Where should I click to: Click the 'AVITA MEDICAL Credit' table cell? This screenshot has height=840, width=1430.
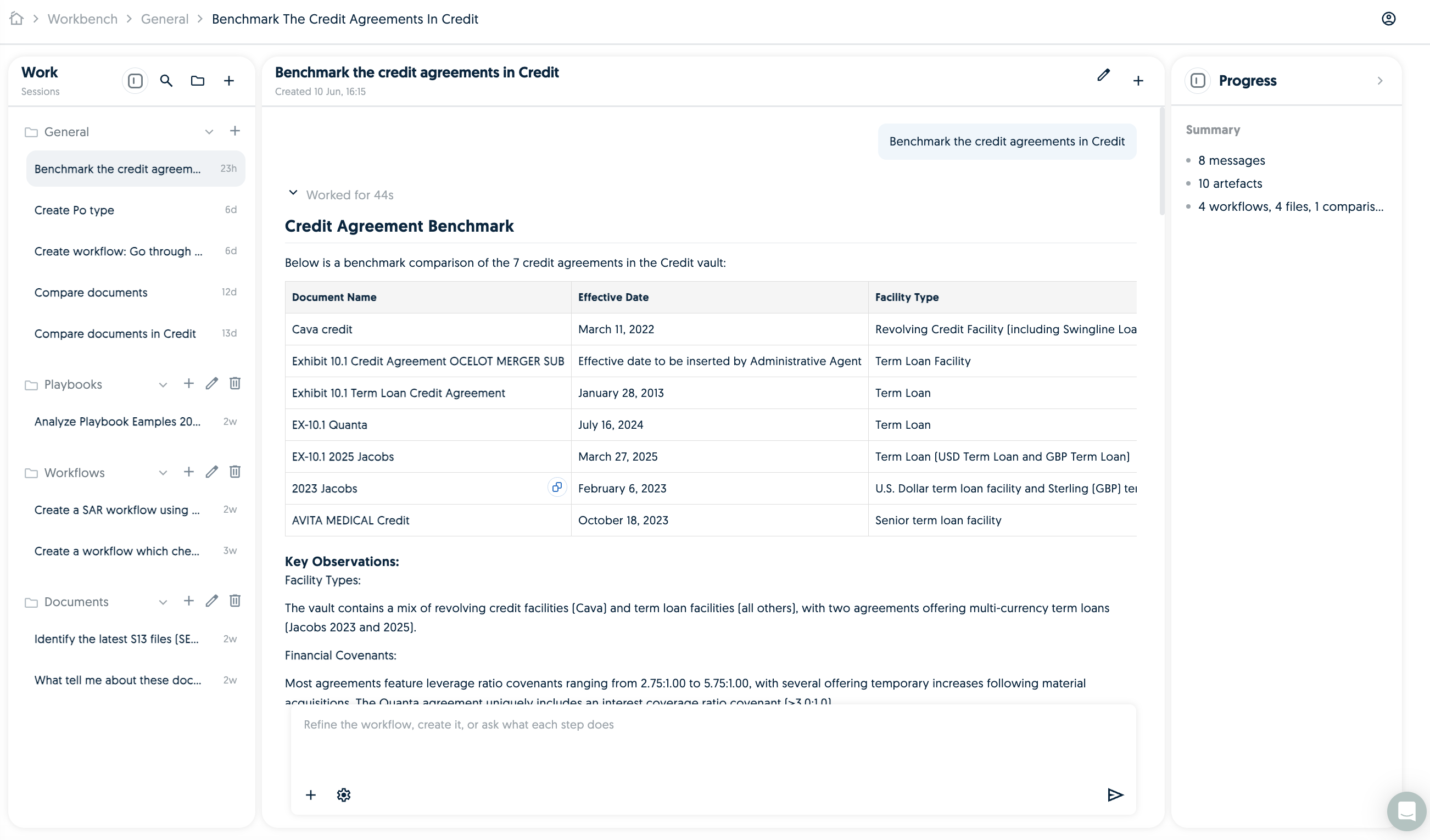[428, 520]
